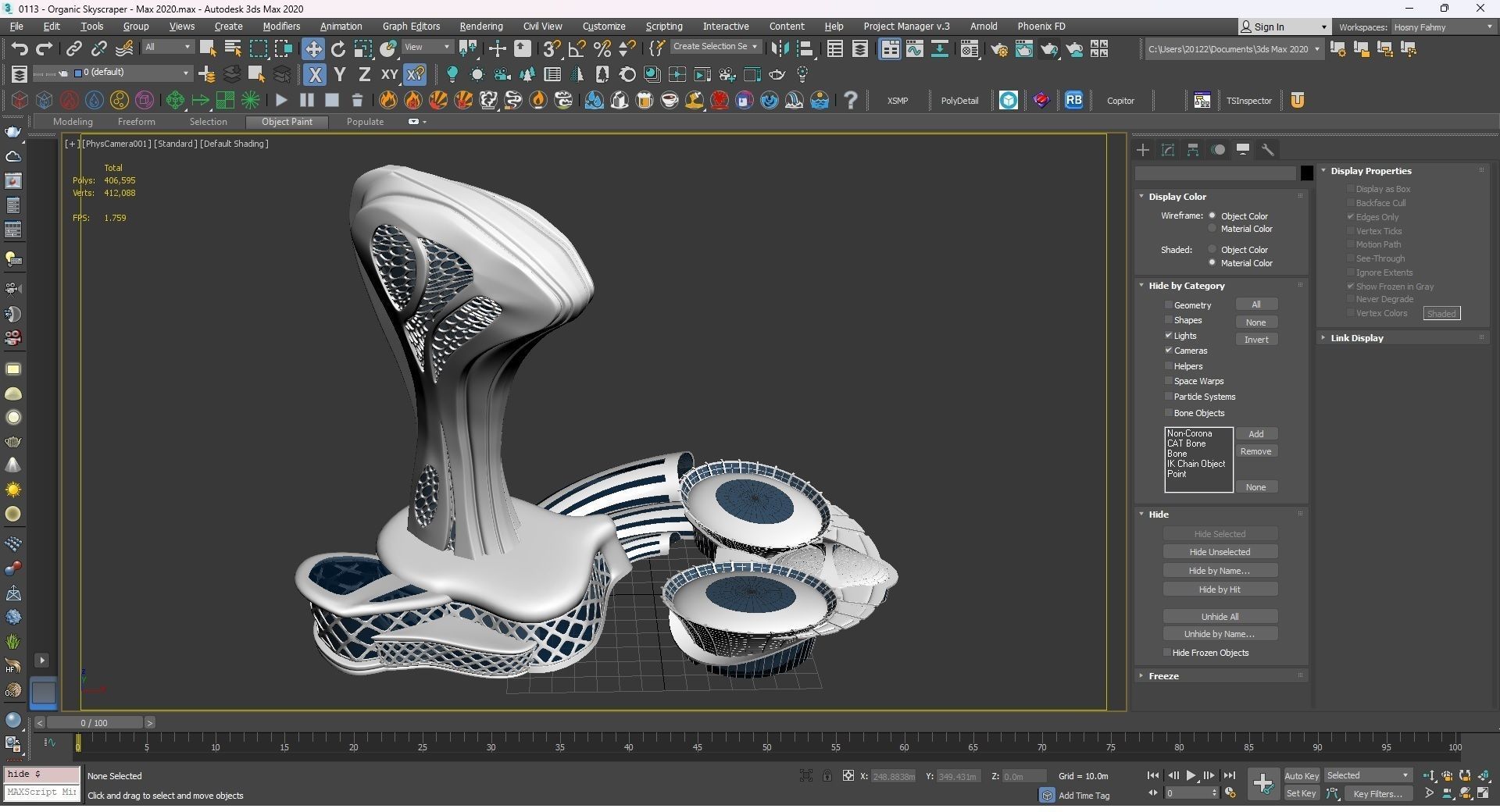The width and height of the screenshot is (1500, 812).
Task: Select the Move tool in main toolbar
Action: pos(312,49)
